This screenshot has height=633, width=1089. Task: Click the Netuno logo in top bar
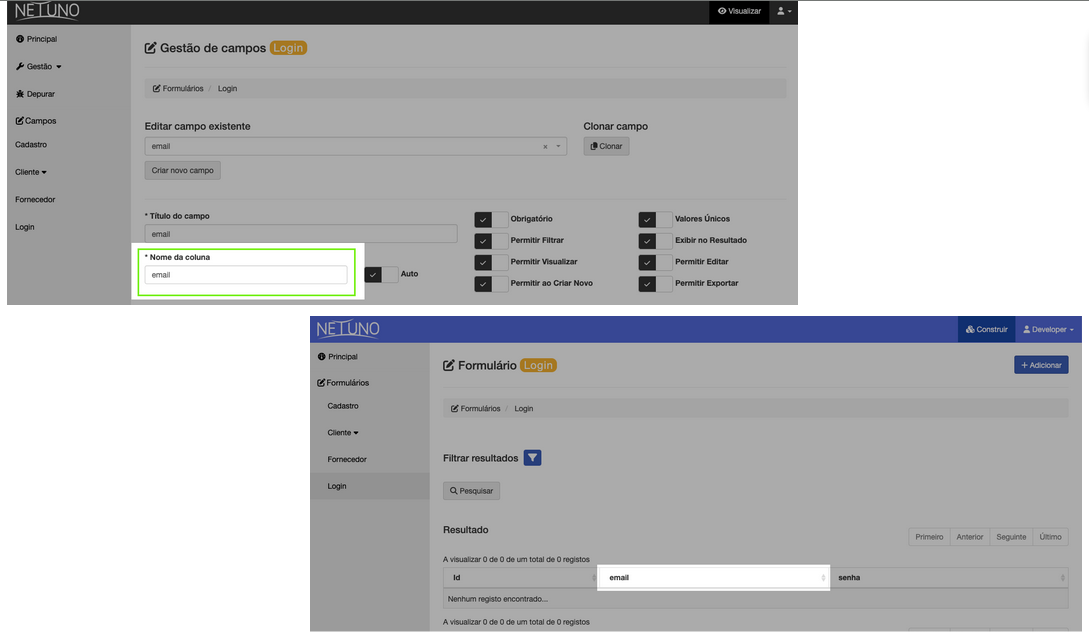[47, 12]
